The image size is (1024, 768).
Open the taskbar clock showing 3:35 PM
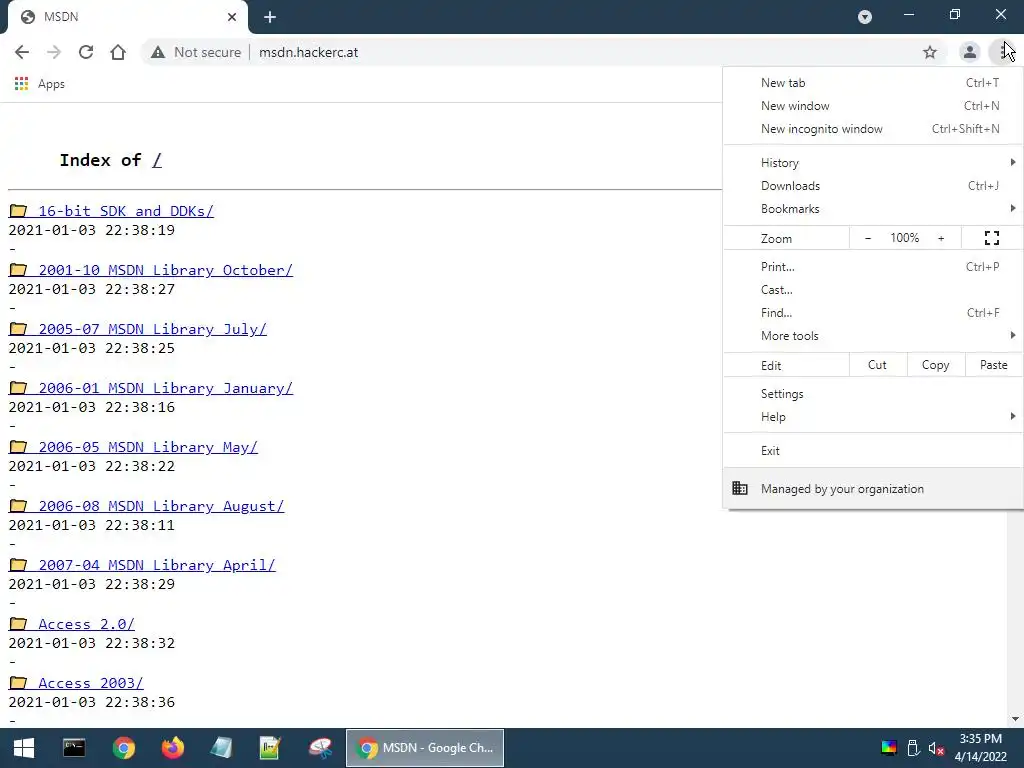tap(980, 748)
